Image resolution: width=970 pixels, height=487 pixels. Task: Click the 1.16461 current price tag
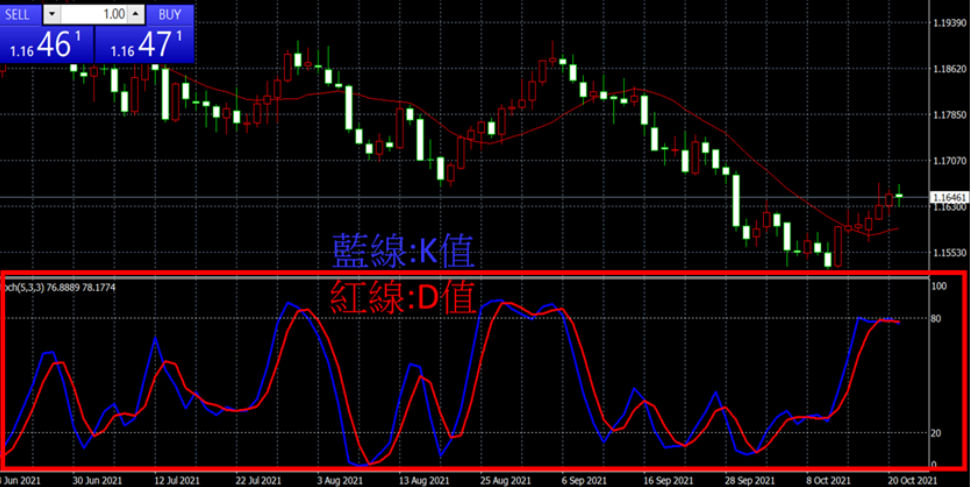point(946,198)
